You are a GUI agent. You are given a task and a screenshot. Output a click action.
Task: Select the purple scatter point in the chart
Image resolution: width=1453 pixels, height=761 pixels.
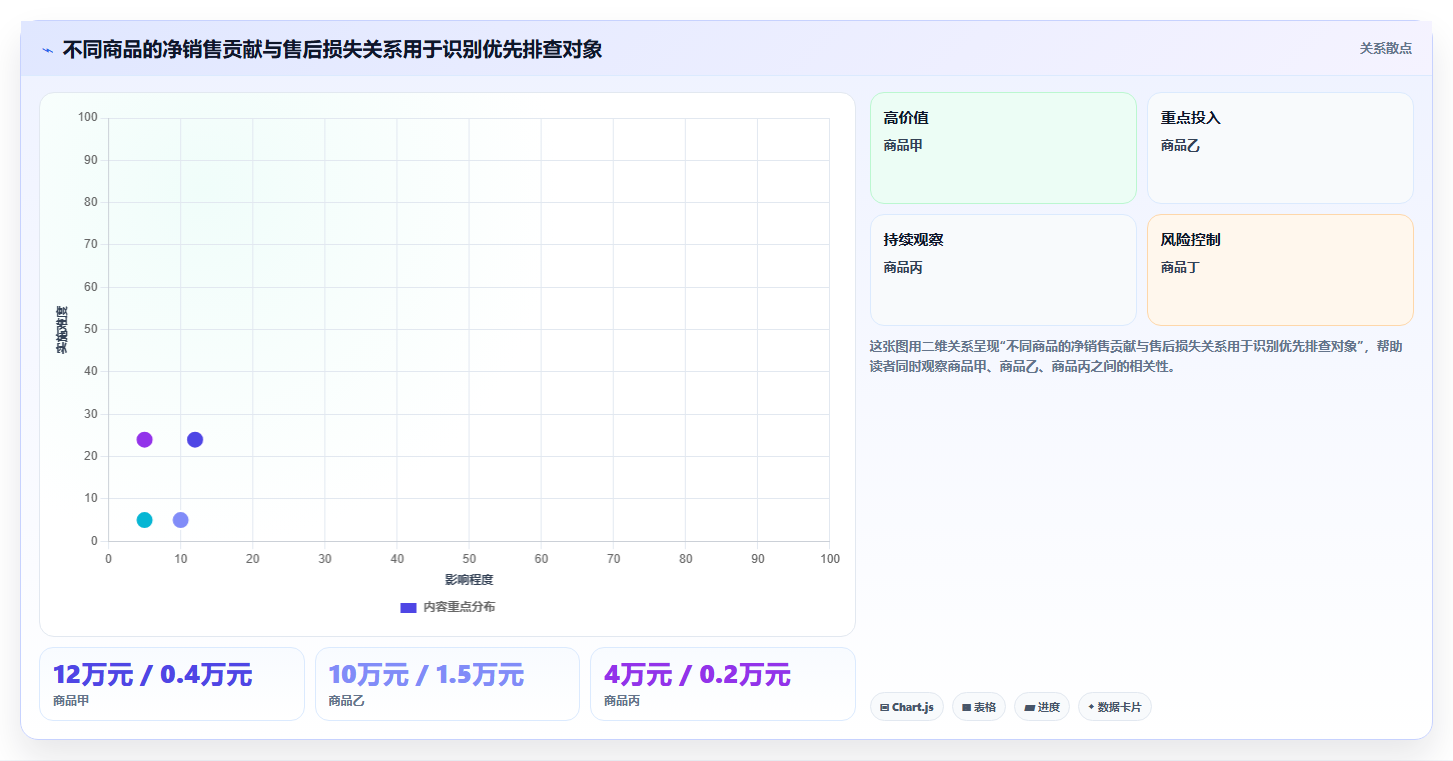tap(144, 440)
